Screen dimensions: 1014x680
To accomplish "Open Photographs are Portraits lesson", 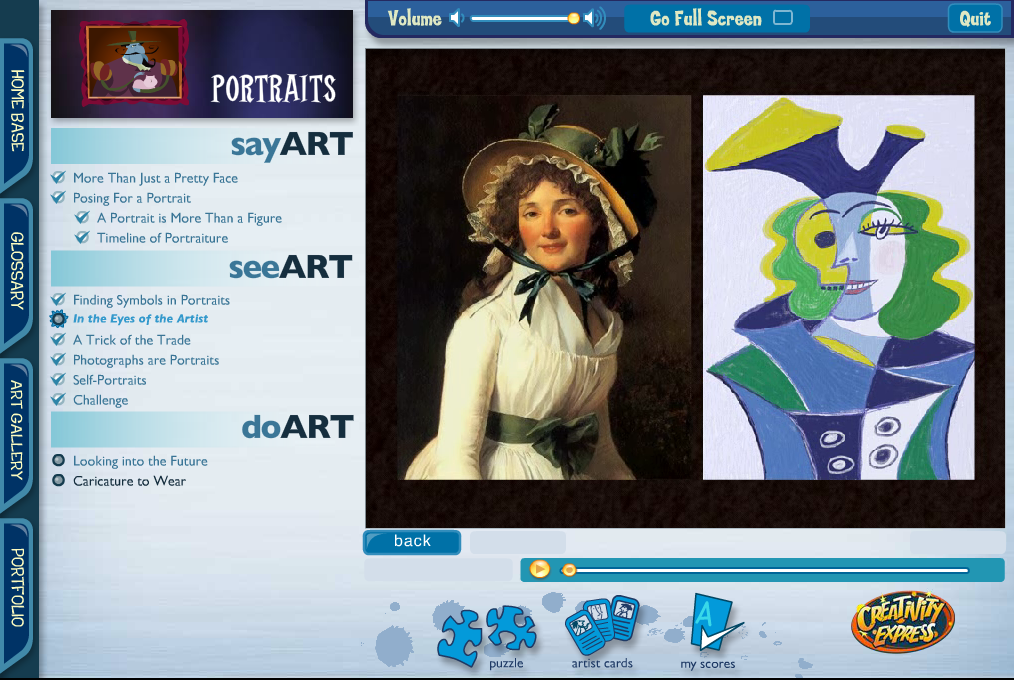I will click(146, 360).
